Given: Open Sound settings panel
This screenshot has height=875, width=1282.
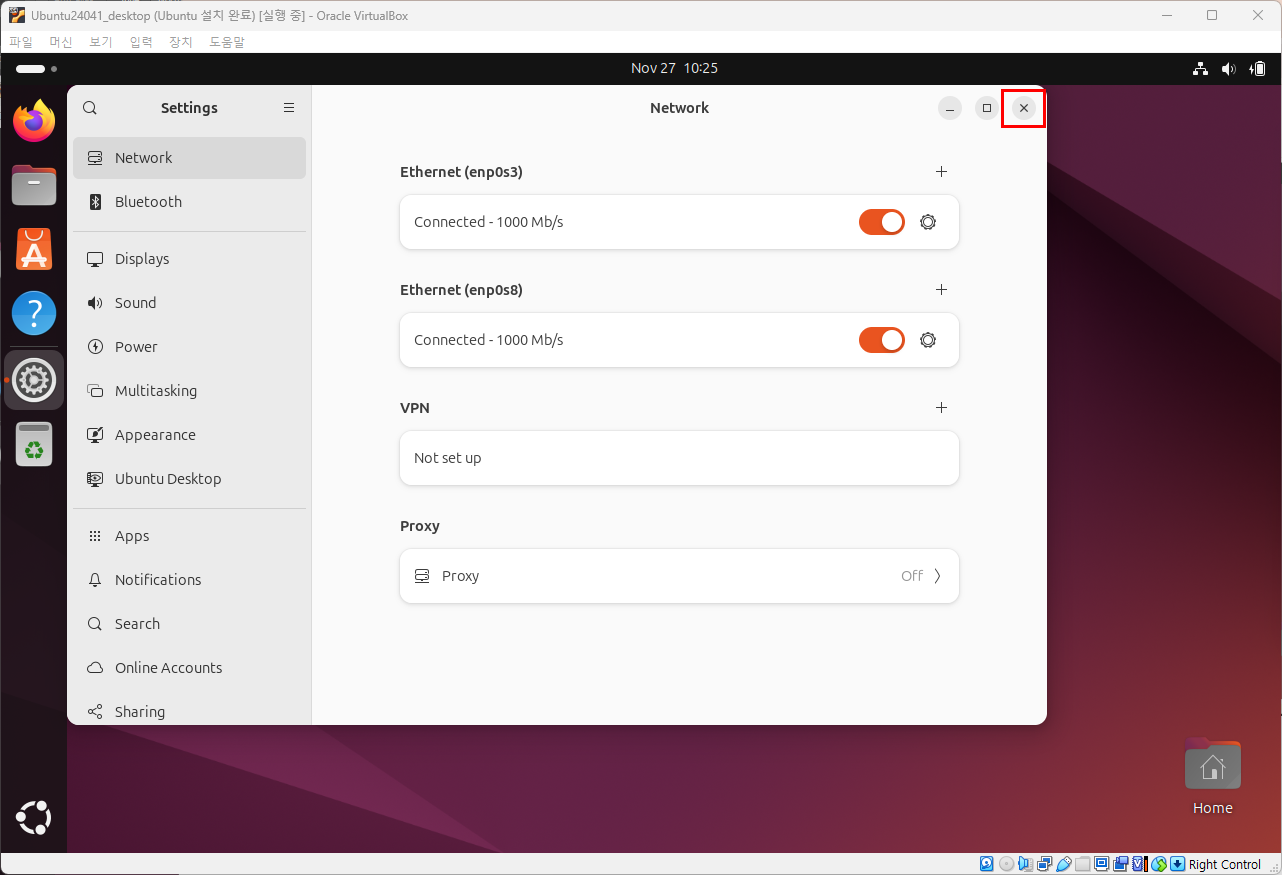Looking at the screenshot, I should [189, 303].
